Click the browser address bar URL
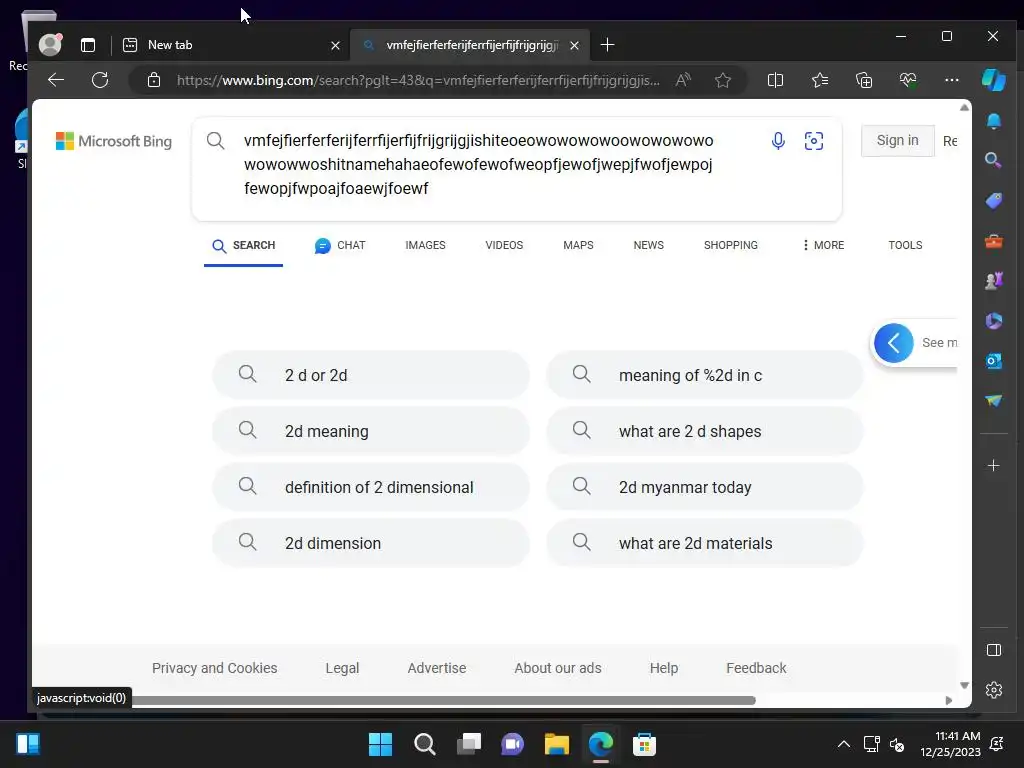 tap(418, 80)
